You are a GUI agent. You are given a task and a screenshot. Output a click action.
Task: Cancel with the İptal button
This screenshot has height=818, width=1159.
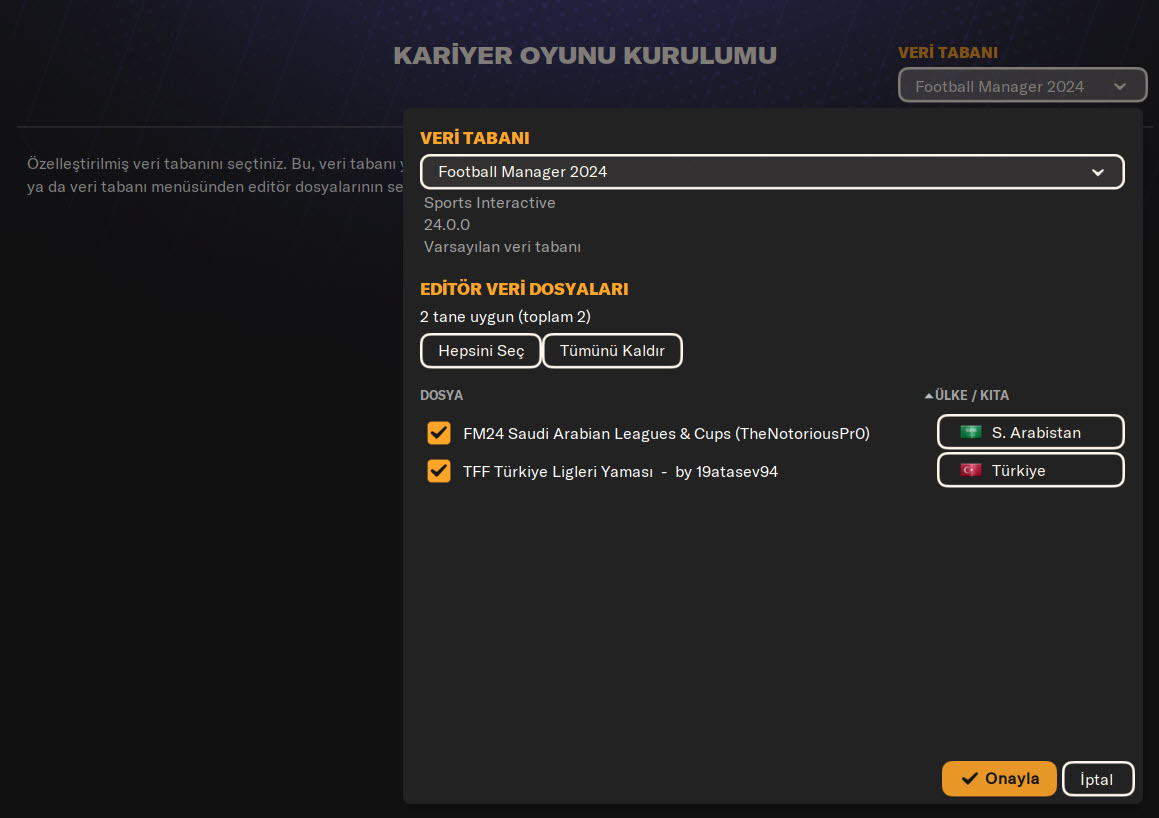click(1097, 779)
